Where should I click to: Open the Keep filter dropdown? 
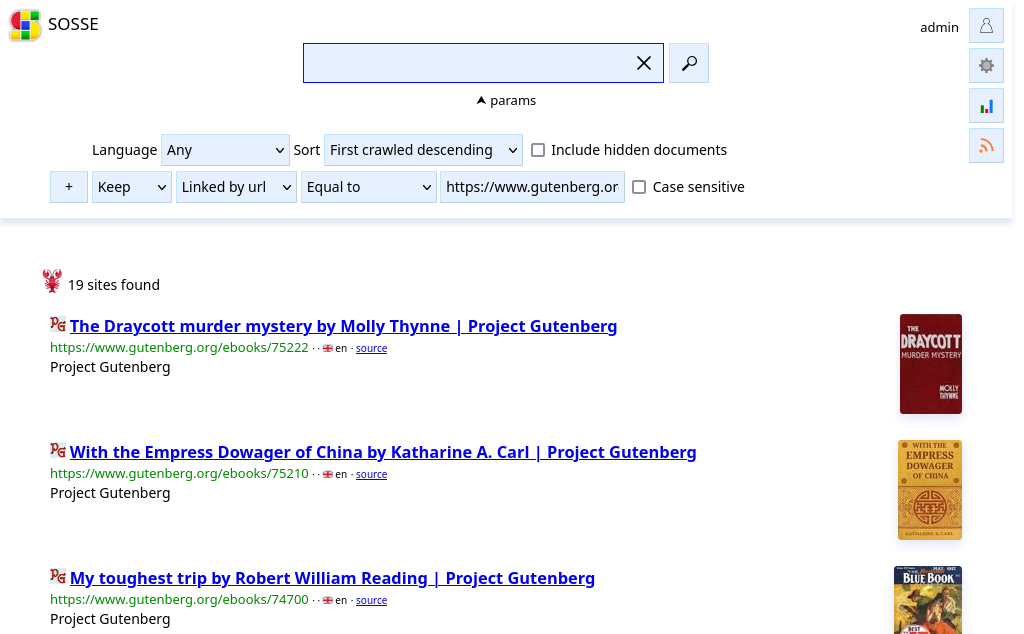[132, 187]
